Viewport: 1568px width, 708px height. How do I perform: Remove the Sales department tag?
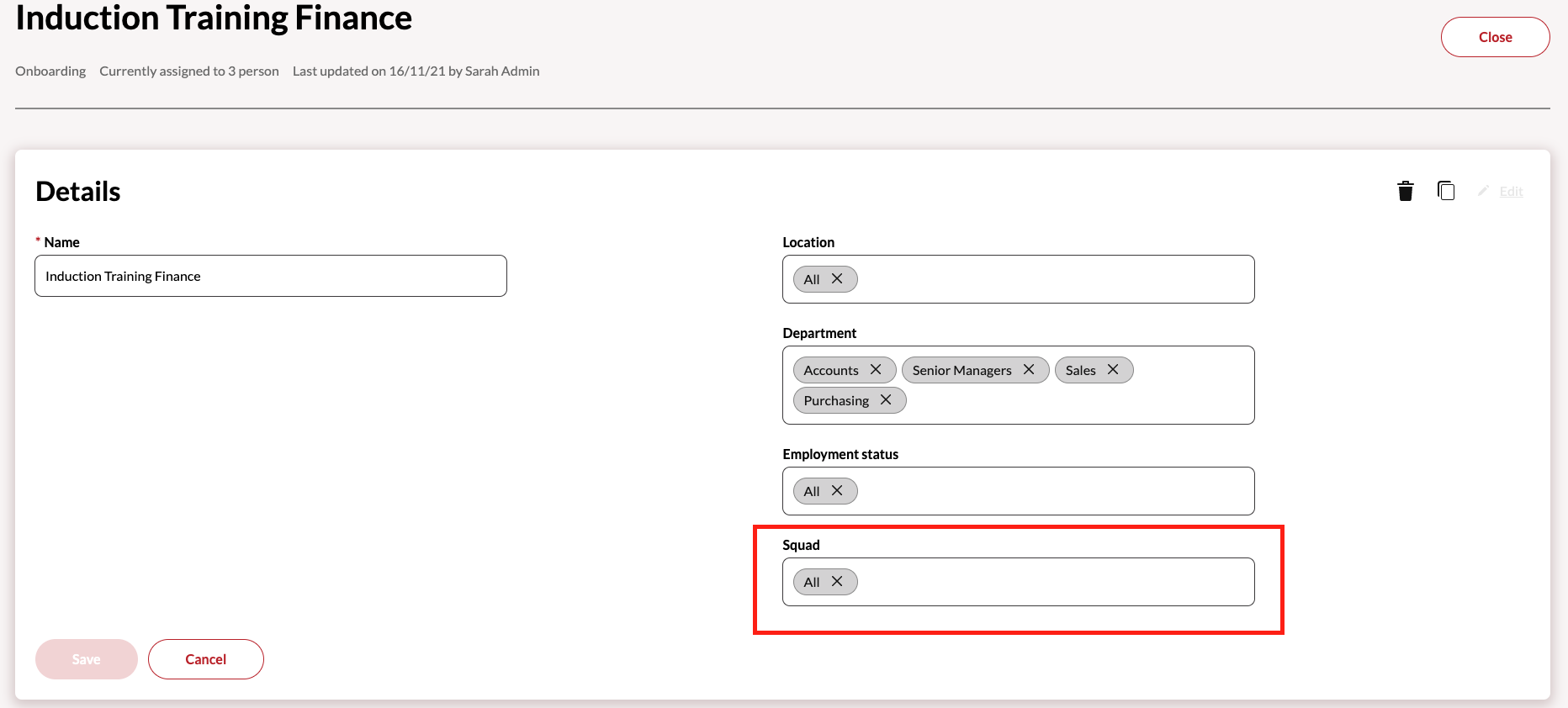point(1113,370)
